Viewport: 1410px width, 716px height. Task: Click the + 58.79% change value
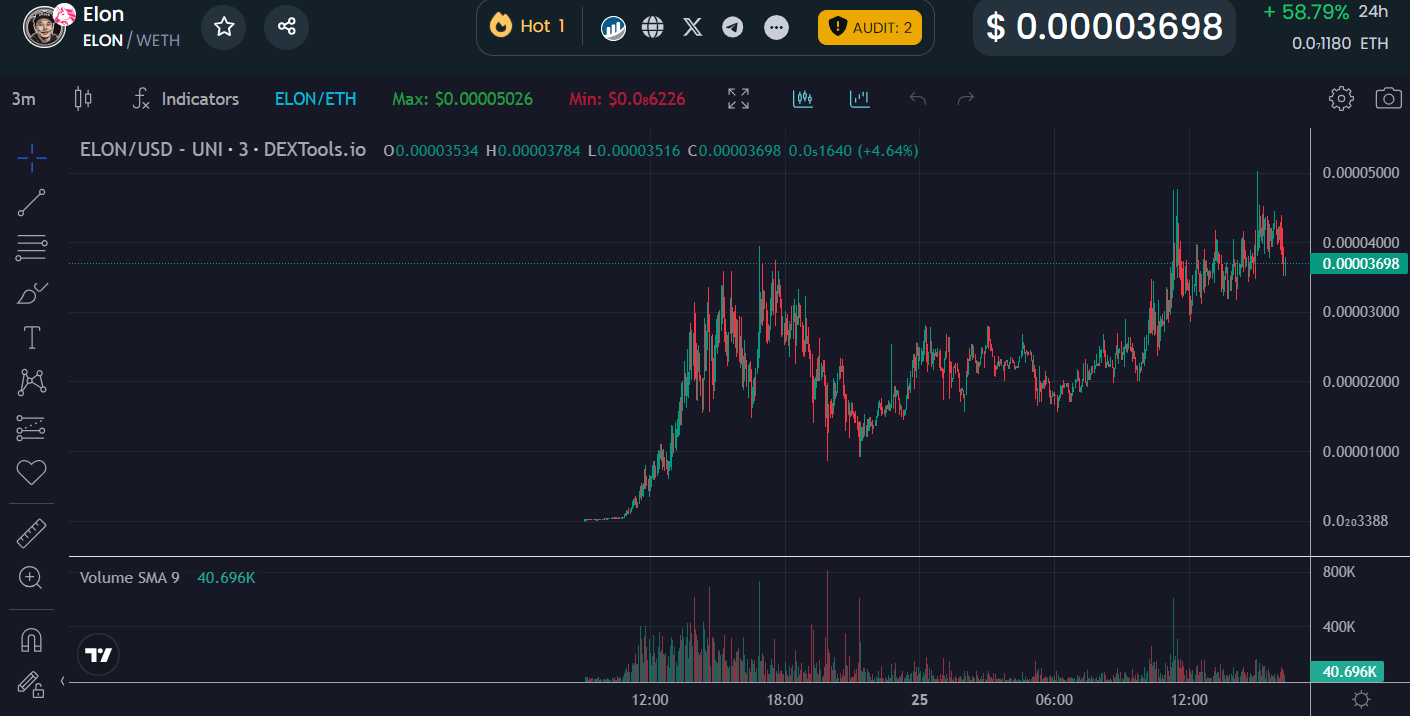[1306, 12]
